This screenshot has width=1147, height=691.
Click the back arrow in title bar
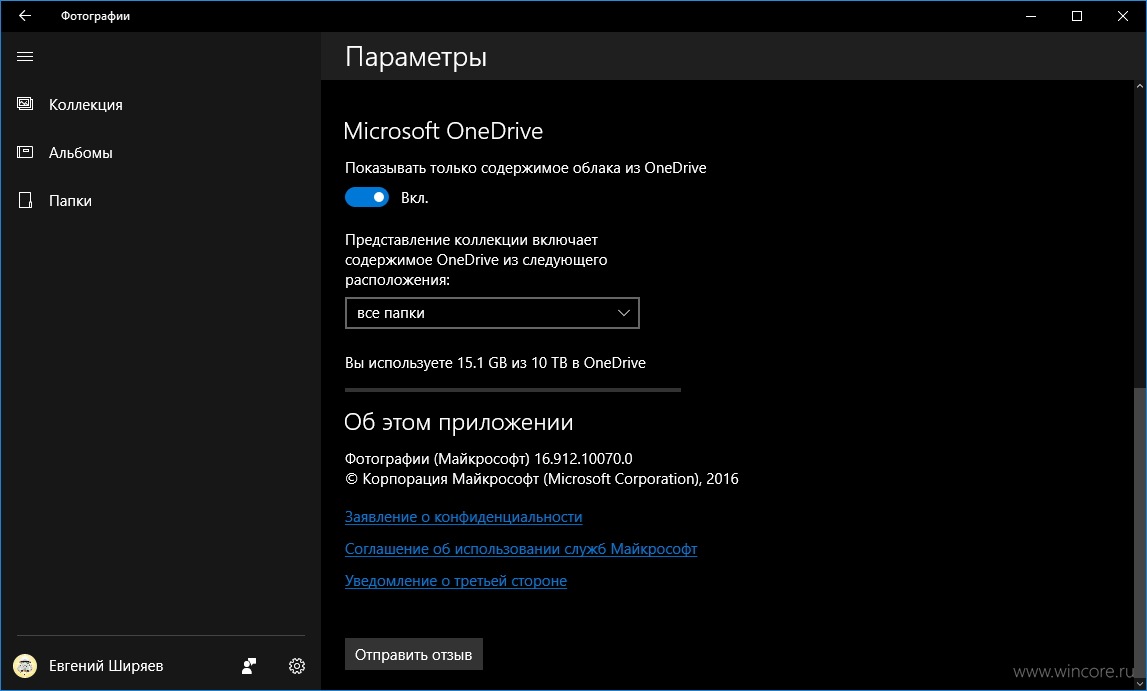tap(25, 15)
